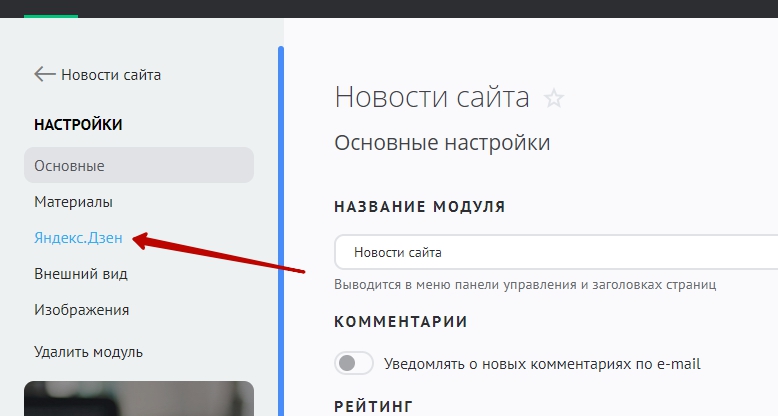The height and width of the screenshot is (416, 778).
Task: Click the Новости сайта back link text
Action: coord(110,75)
